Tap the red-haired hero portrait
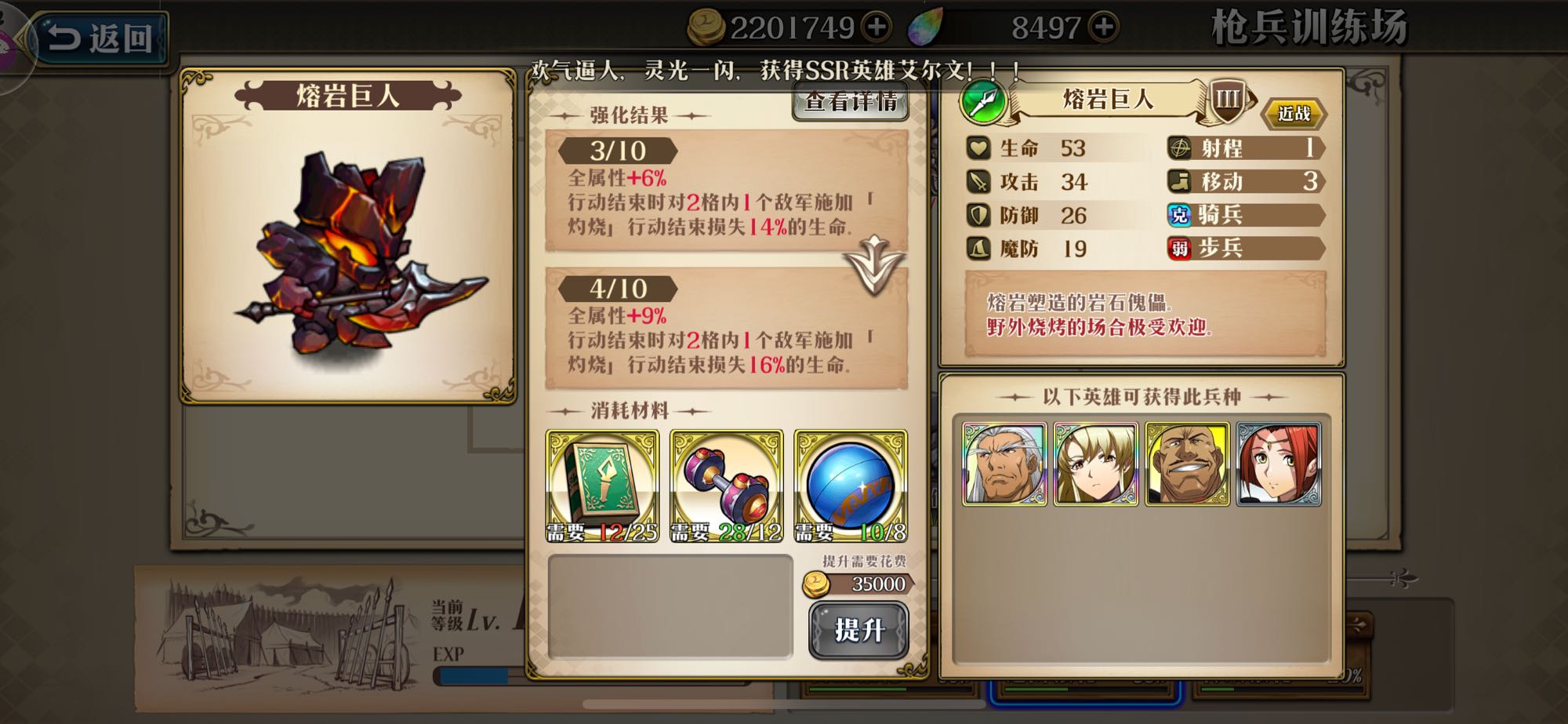 pos(1279,464)
